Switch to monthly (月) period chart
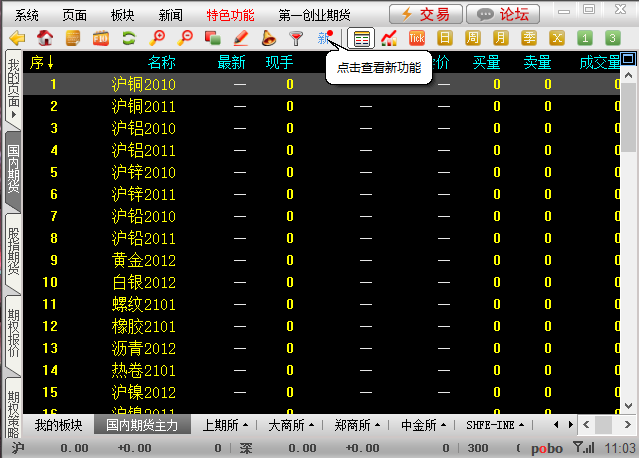This screenshot has width=639, height=458. tap(500, 39)
